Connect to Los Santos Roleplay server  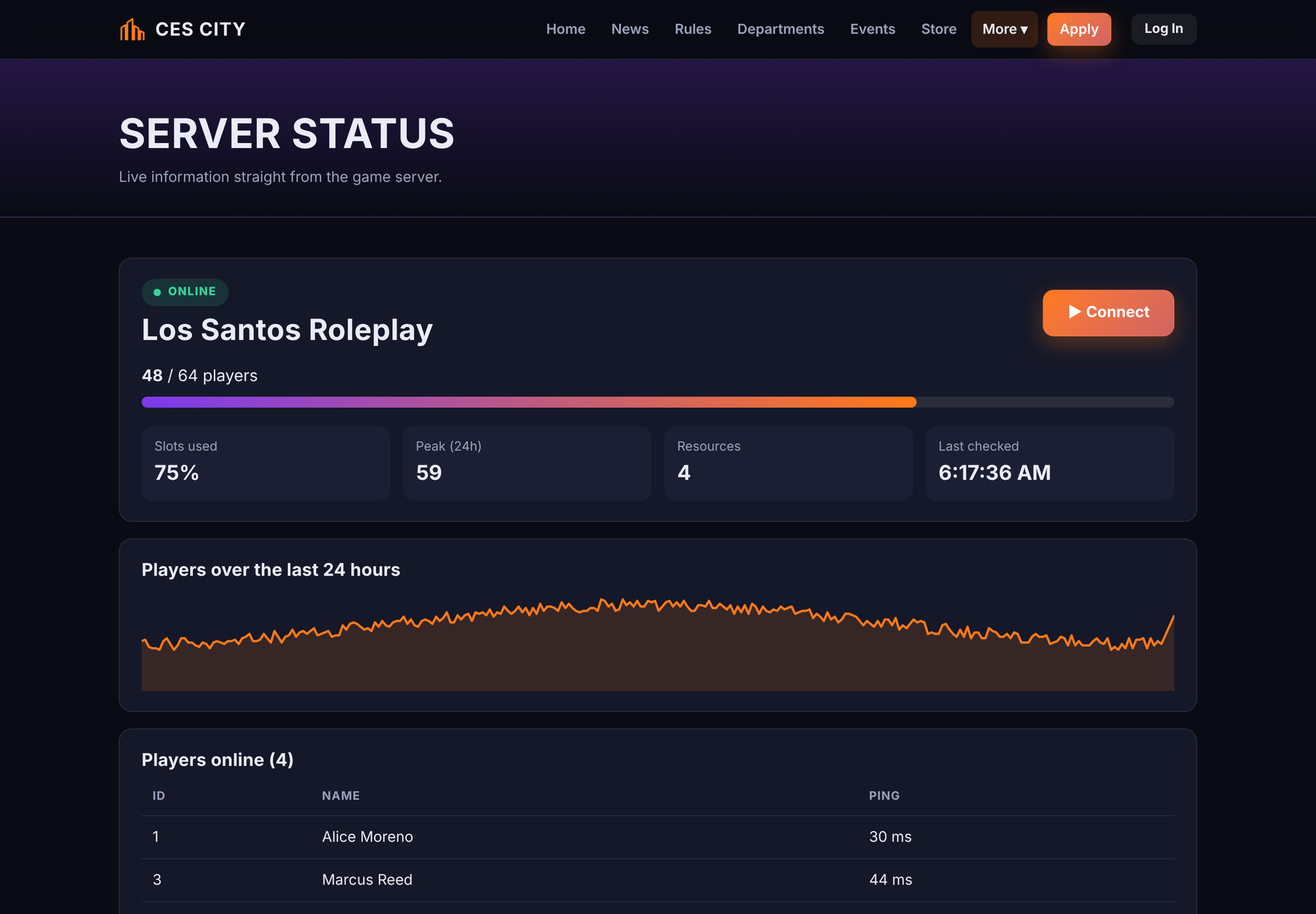(1108, 313)
